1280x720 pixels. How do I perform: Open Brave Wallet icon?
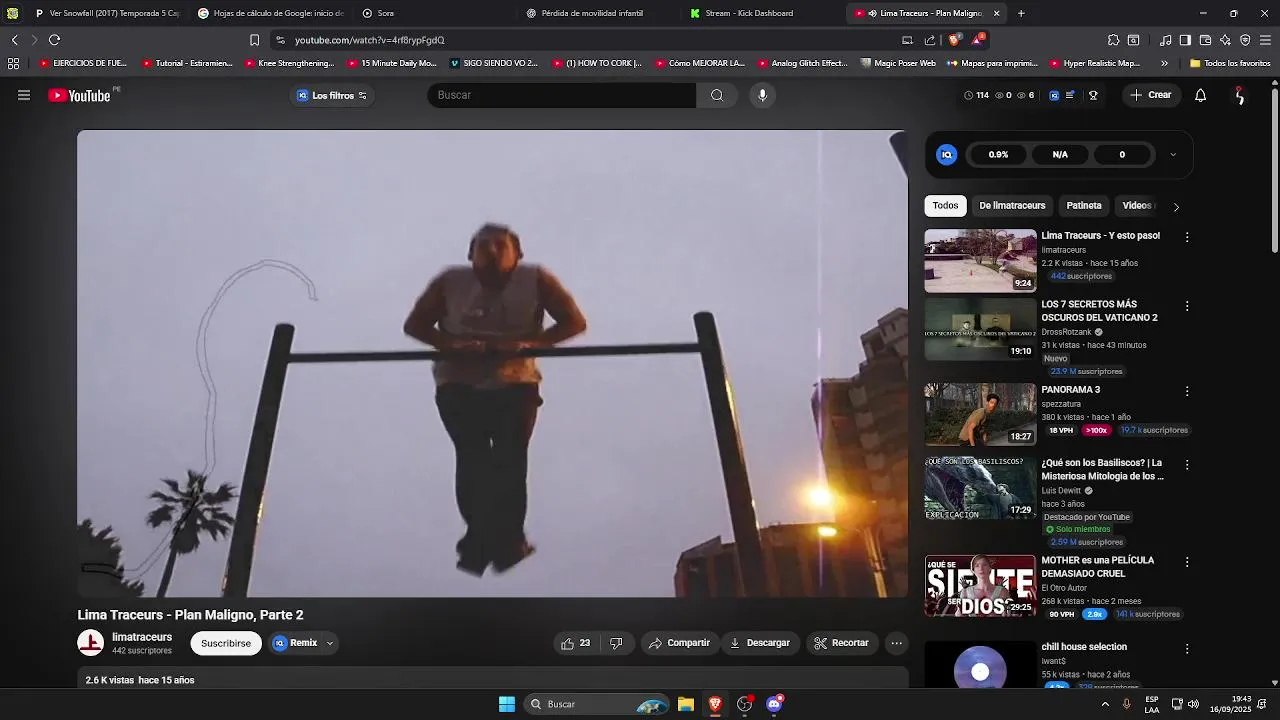(1205, 40)
